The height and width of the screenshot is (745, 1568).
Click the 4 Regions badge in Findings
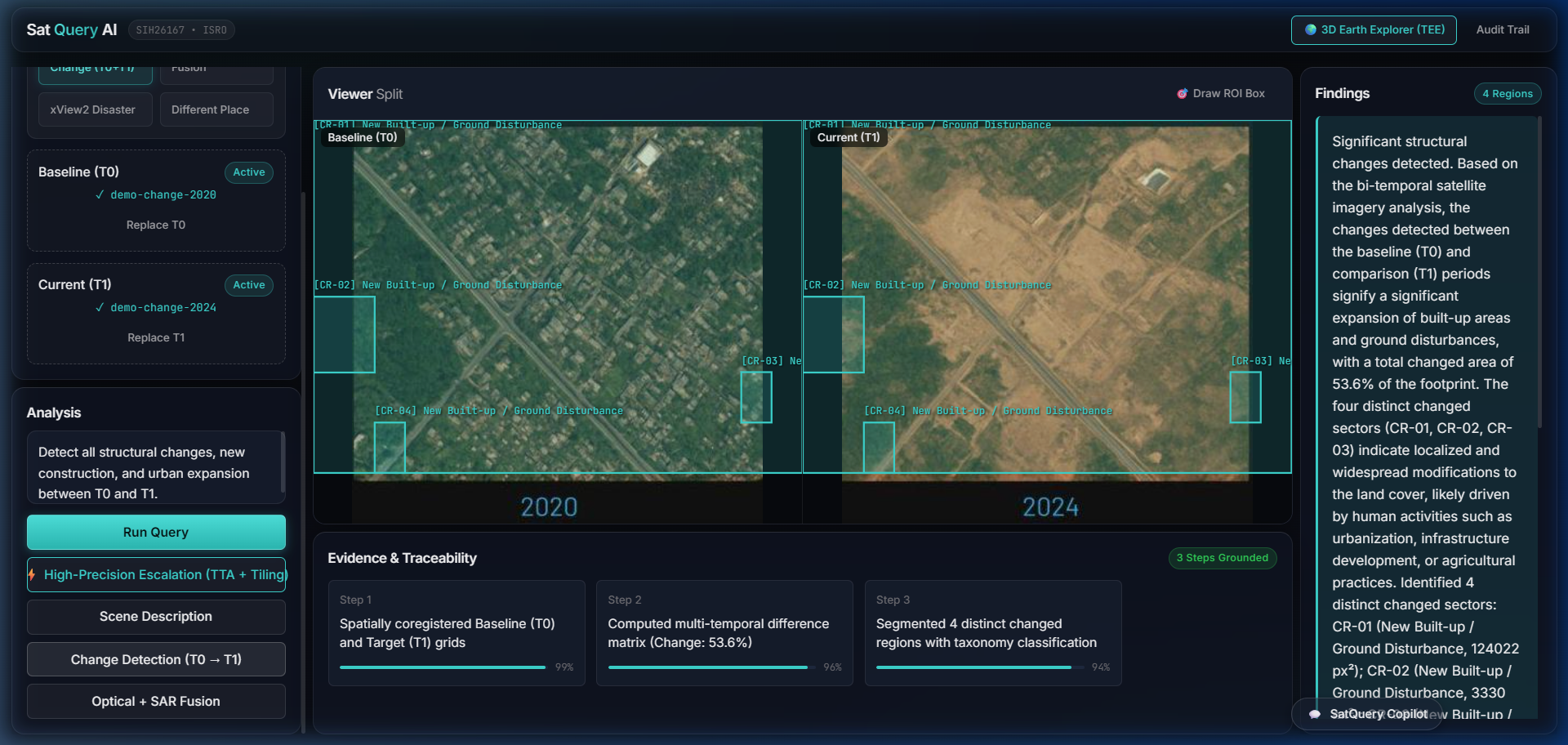1508,94
